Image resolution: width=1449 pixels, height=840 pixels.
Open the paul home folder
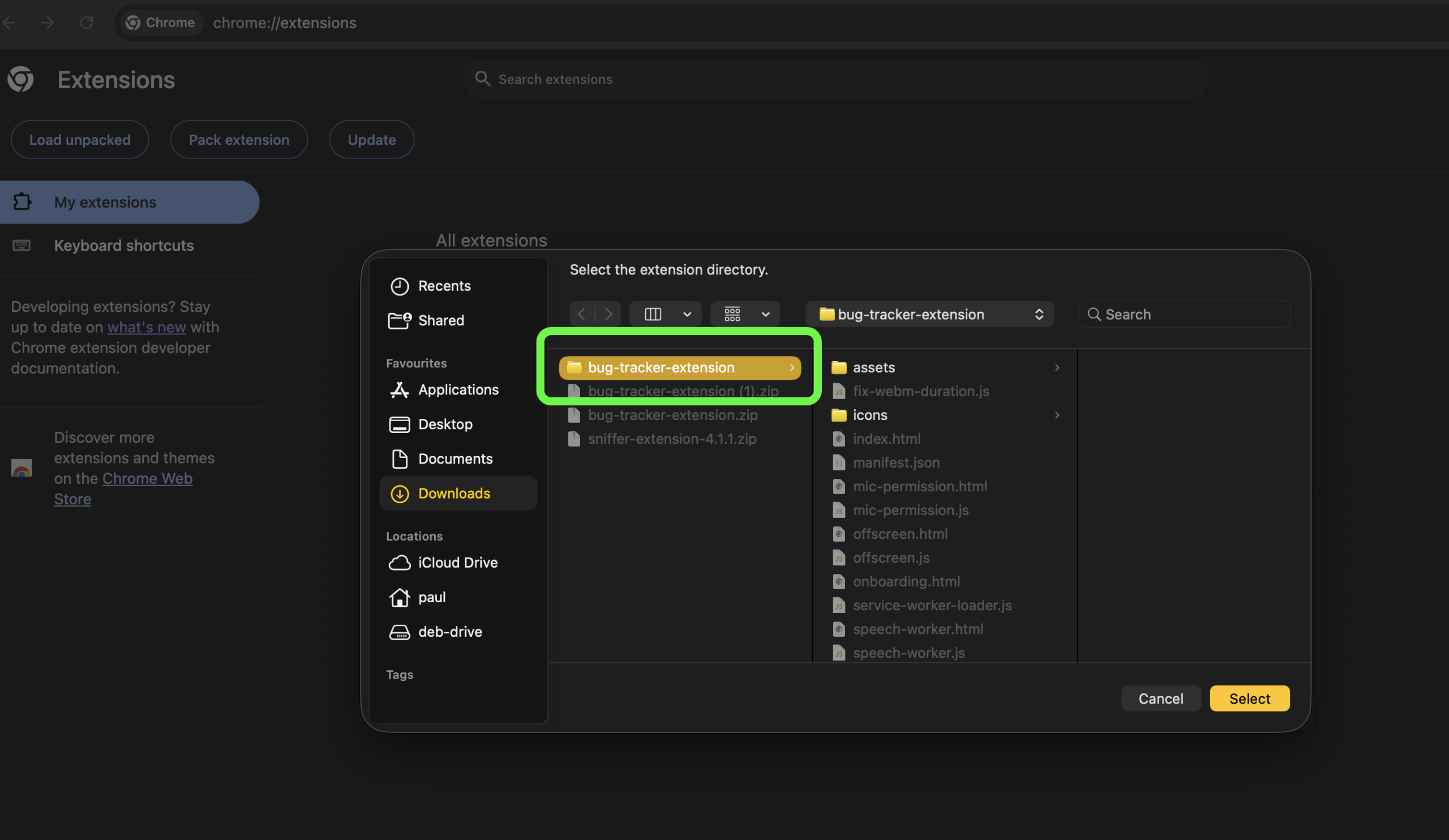coord(431,597)
